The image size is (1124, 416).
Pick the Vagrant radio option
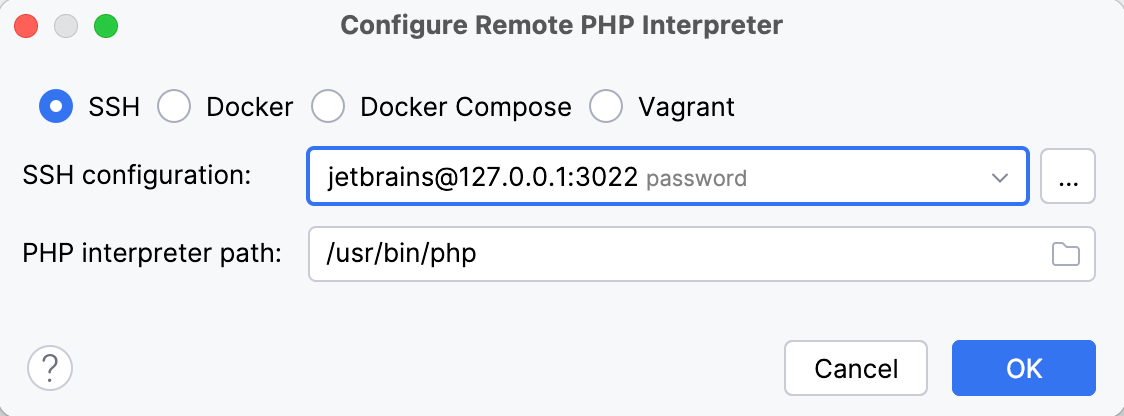(606, 107)
